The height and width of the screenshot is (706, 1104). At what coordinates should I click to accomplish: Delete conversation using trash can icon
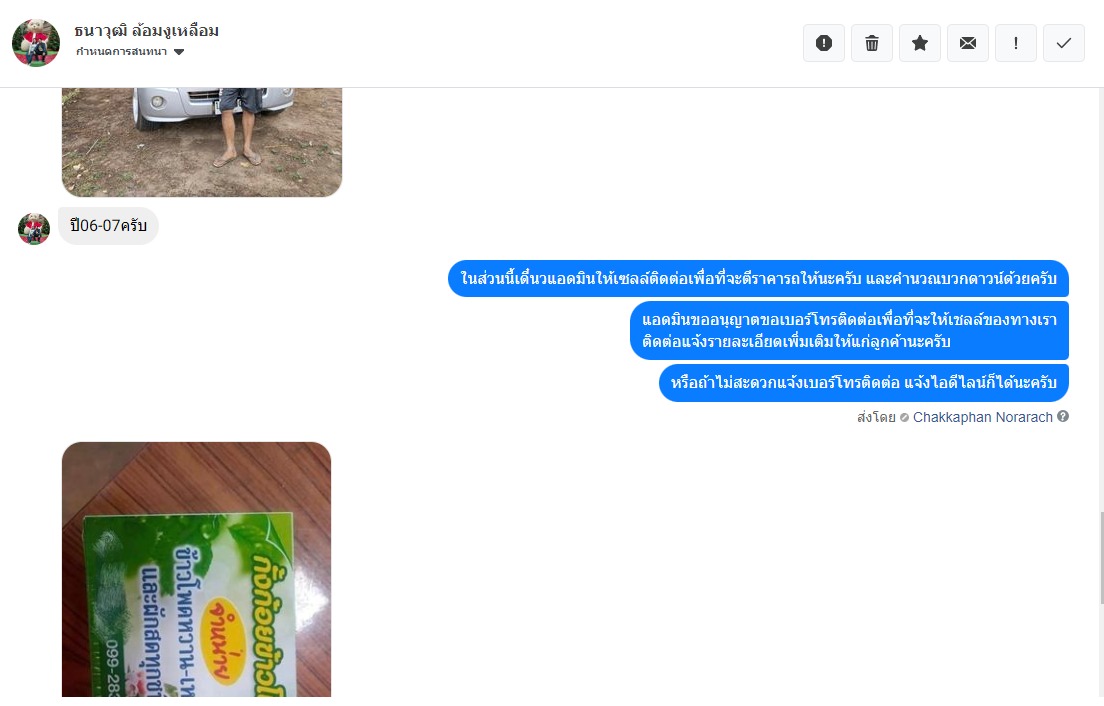click(872, 43)
